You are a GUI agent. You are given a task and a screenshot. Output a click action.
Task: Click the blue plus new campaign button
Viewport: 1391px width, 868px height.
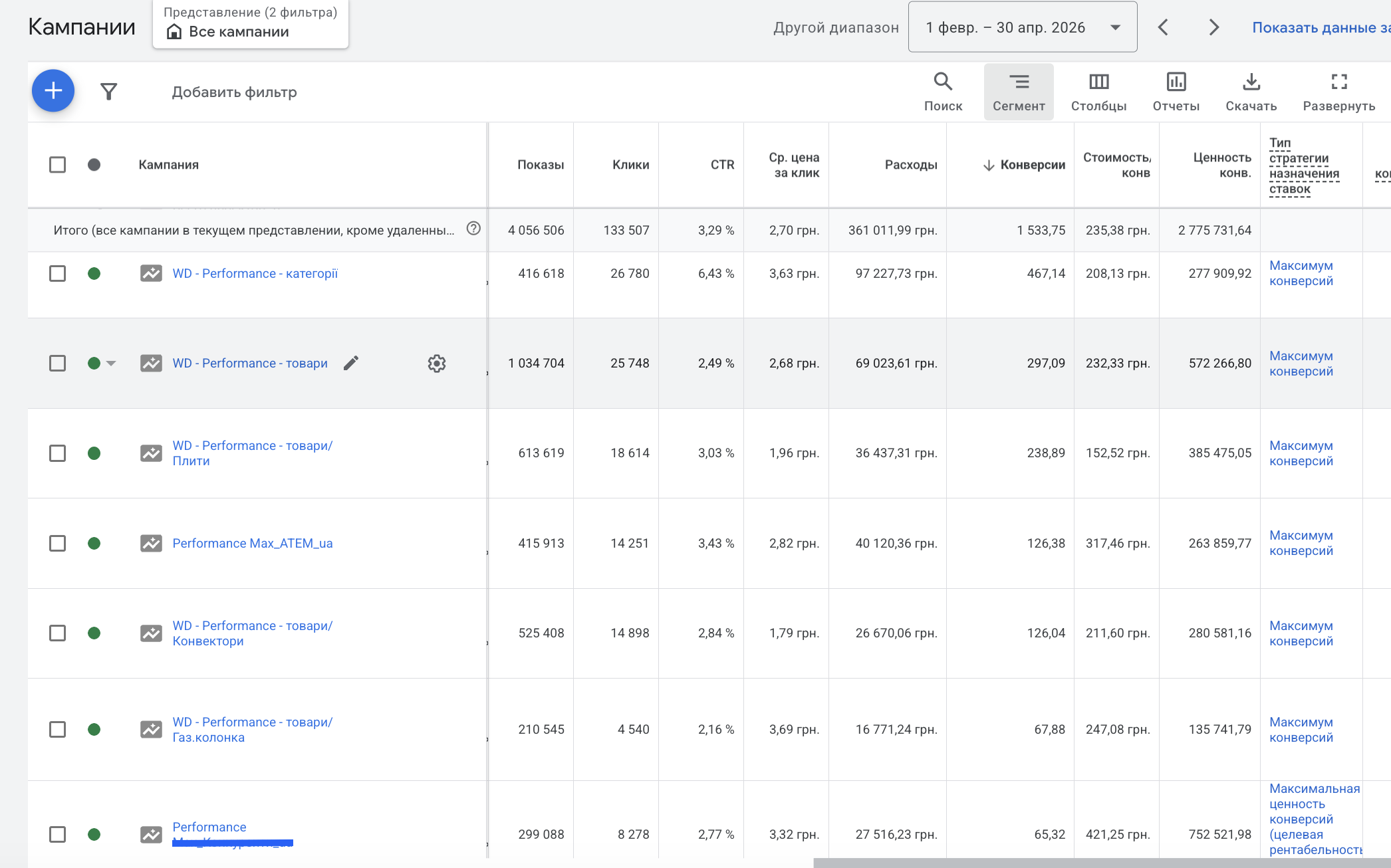tap(53, 91)
